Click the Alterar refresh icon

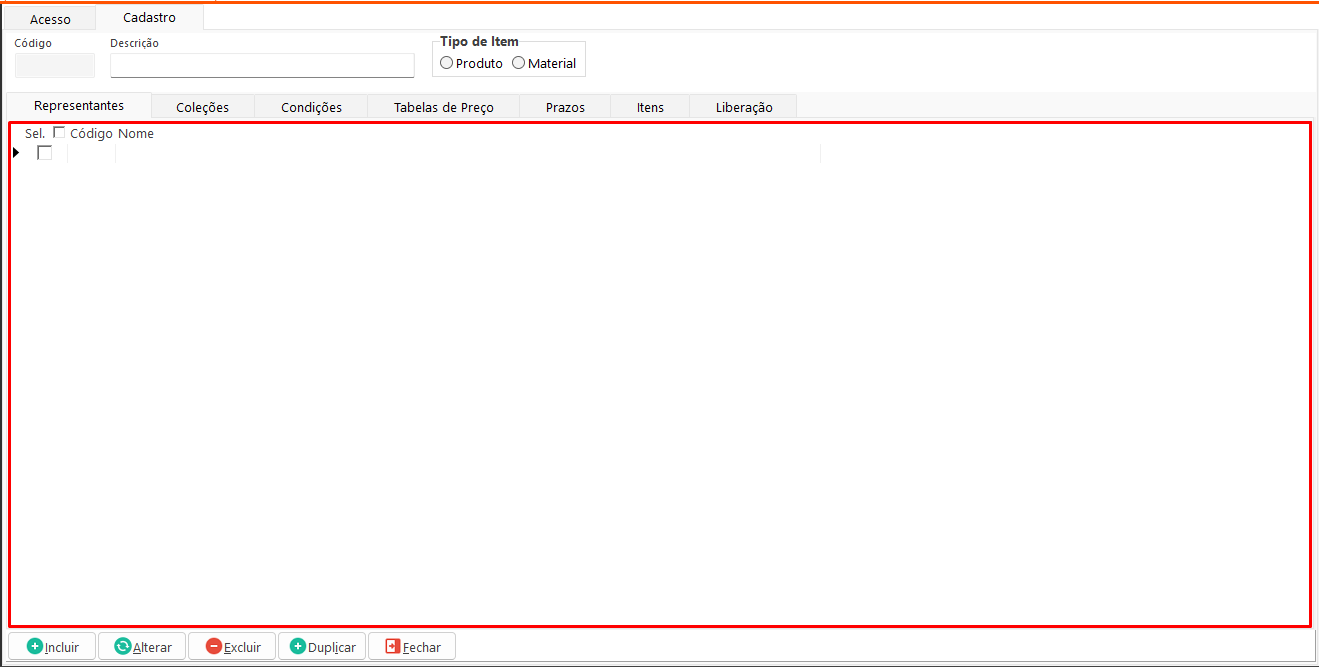click(123, 647)
